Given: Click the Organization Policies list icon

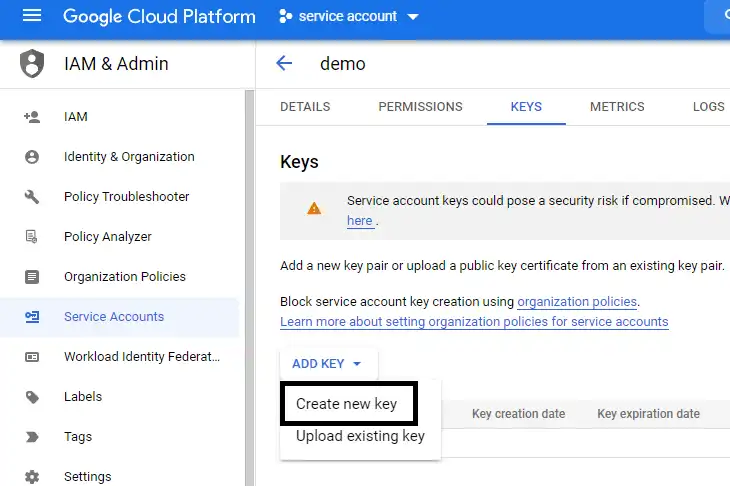Looking at the screenshot, I should coord(32,277).
